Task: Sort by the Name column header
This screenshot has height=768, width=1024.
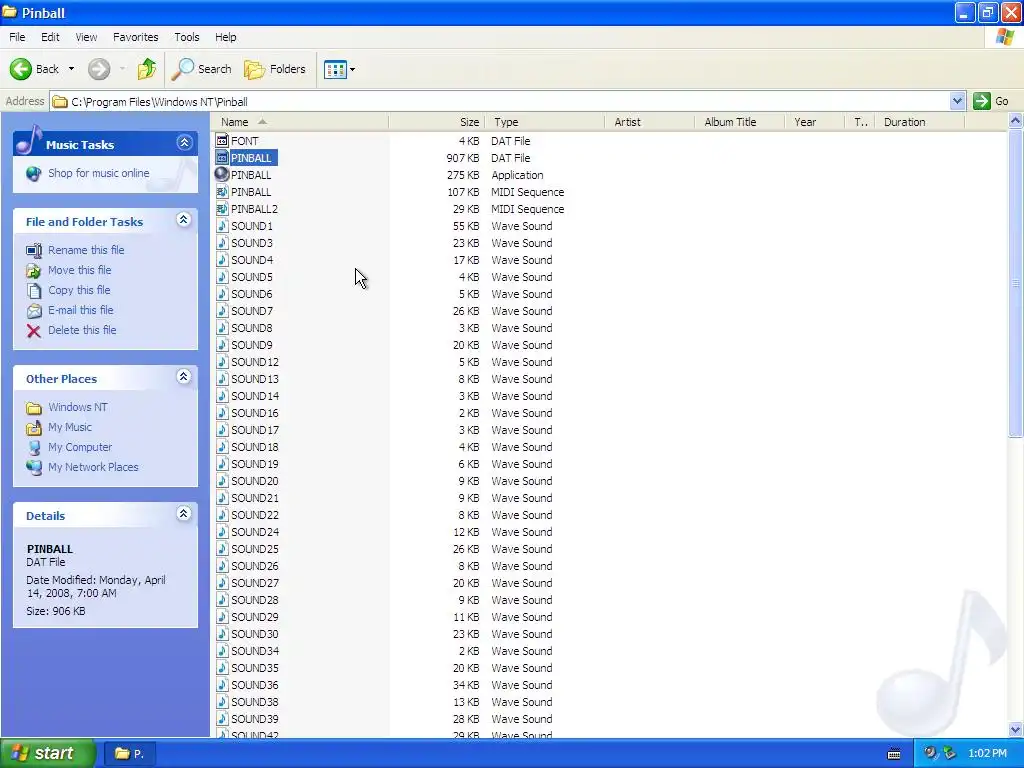Action: click(x=301, y=122)
